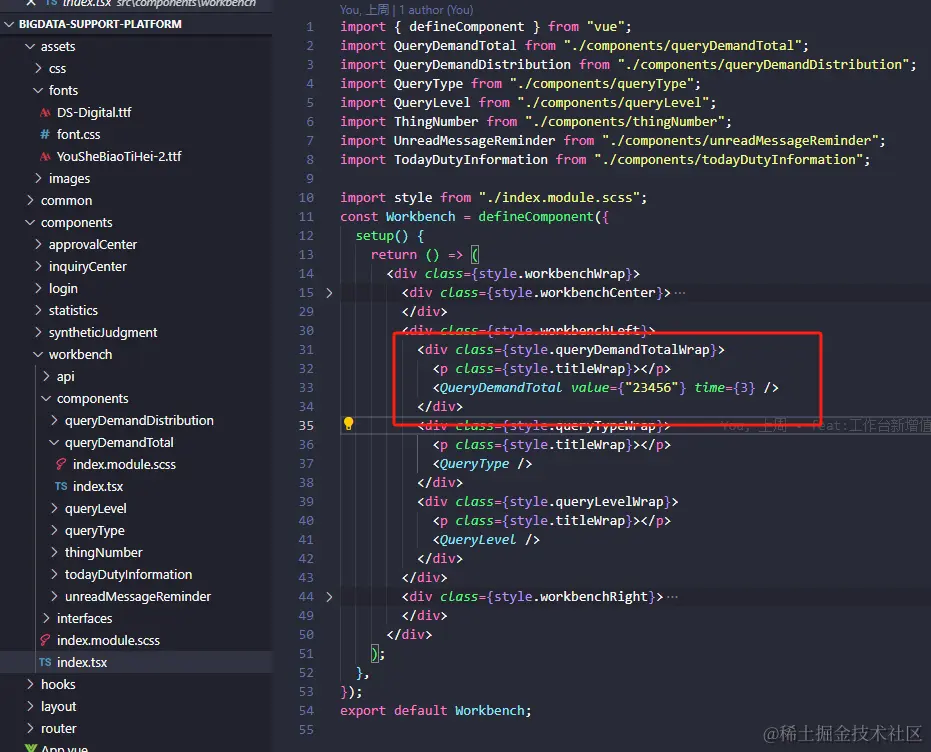Open index.tsx under queryDemandTotal
The width and height of the screenshot is (931, 752).
[98, 486]
